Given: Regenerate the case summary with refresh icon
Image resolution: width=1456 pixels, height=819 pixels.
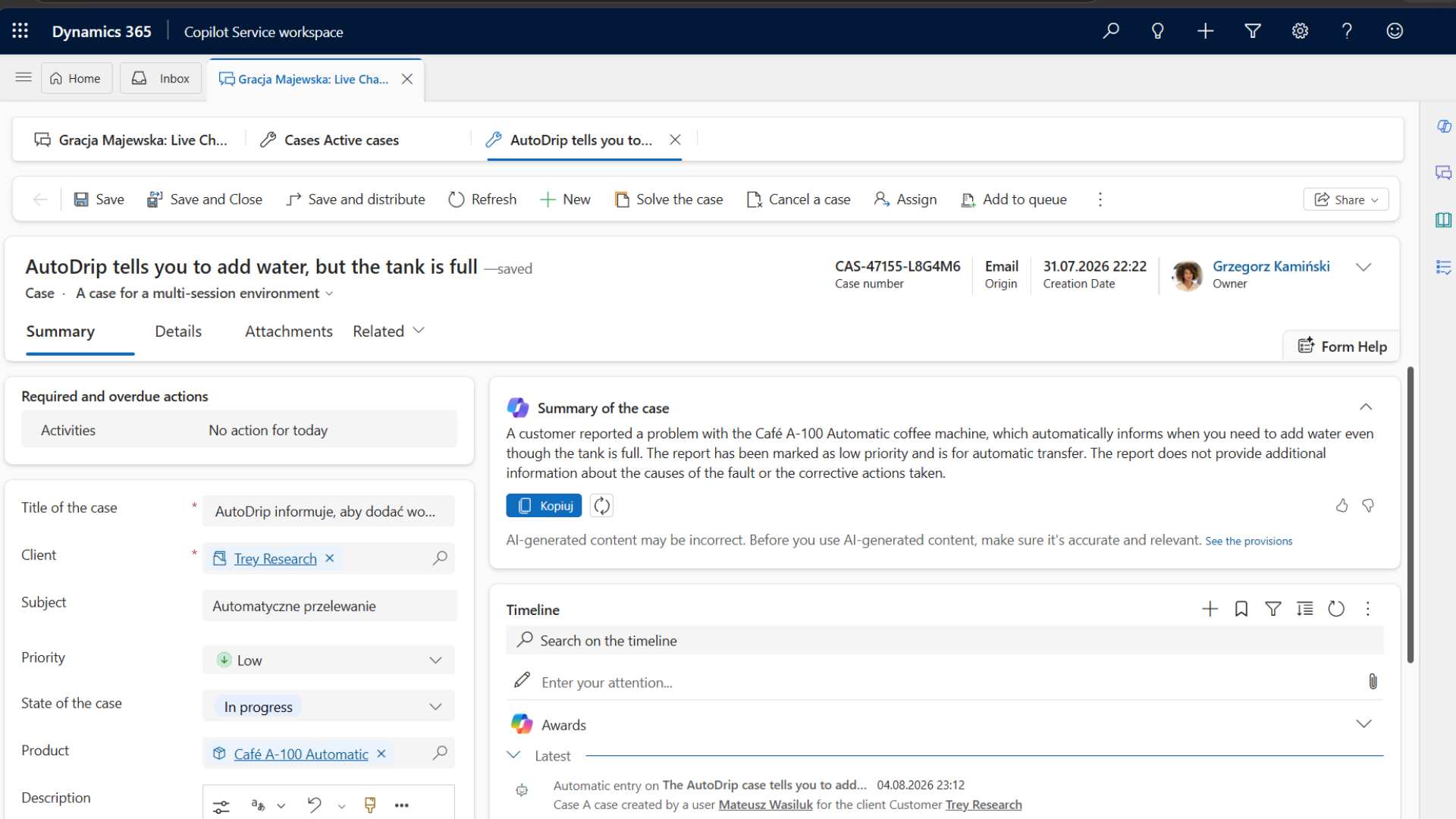Looking at the screenshot, I should (x=601, y=506).
